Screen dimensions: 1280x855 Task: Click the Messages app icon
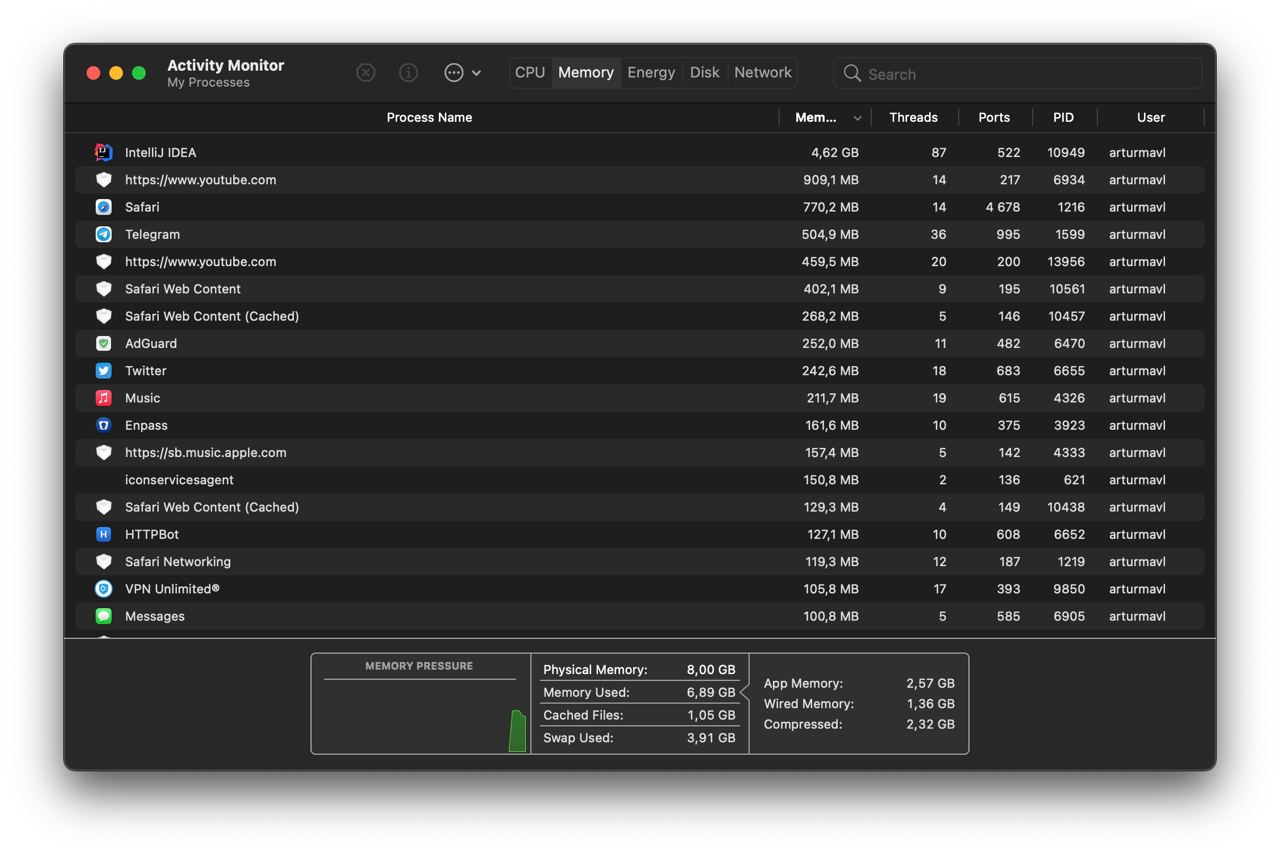(103, 616)
